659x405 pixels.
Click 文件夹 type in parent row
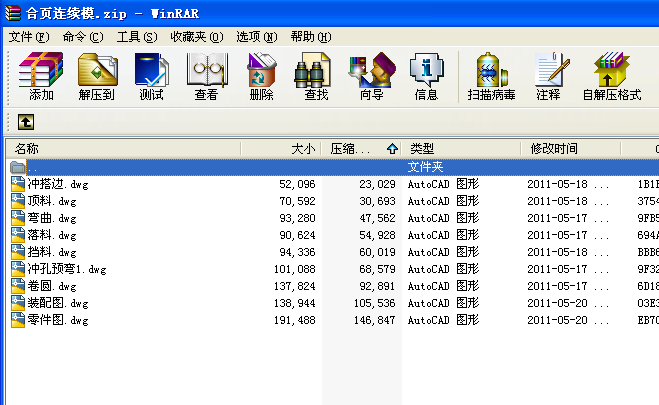coord(425,167)
